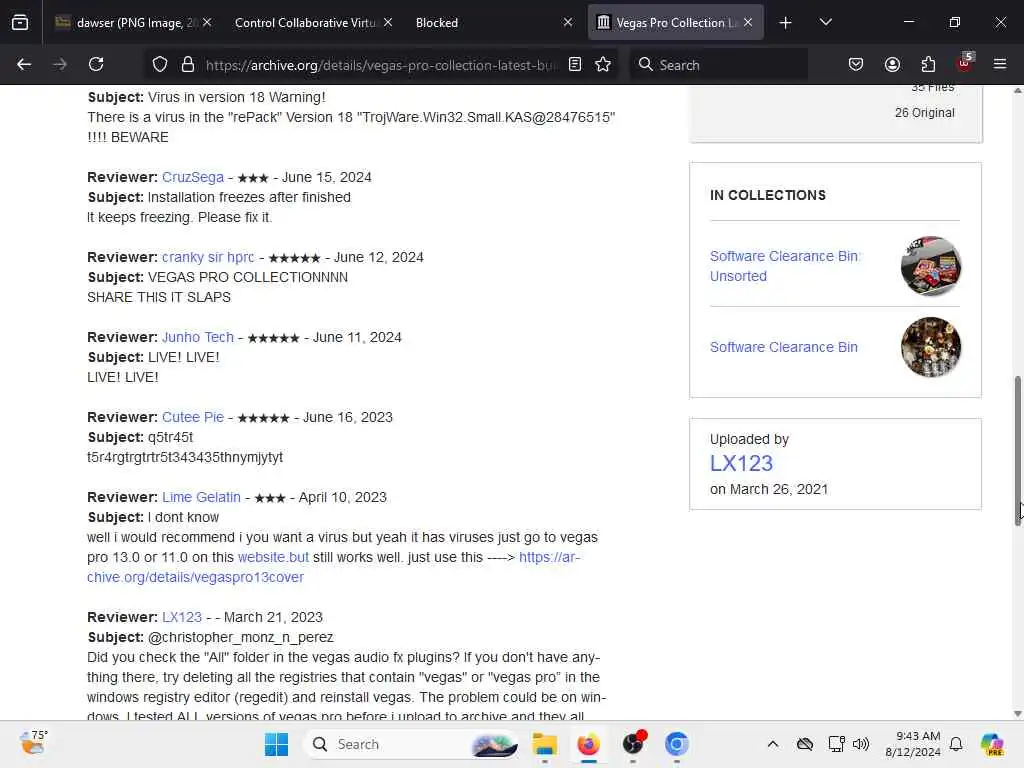The image size is (1024, 768).
Task: Open reviewer Cutee Pie profile
Action: (193, 417)
